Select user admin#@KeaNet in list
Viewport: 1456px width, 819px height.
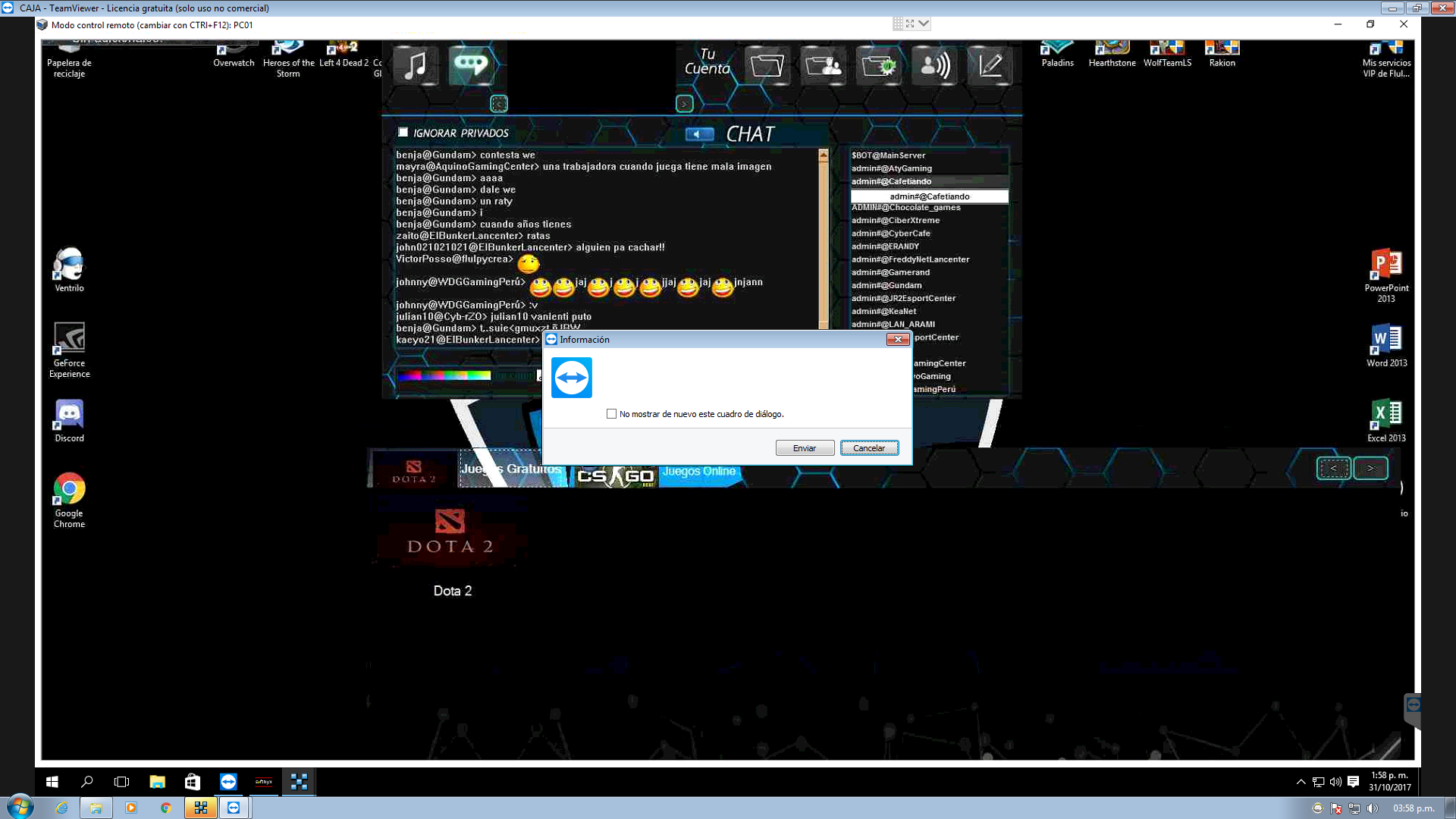point(883,312)
